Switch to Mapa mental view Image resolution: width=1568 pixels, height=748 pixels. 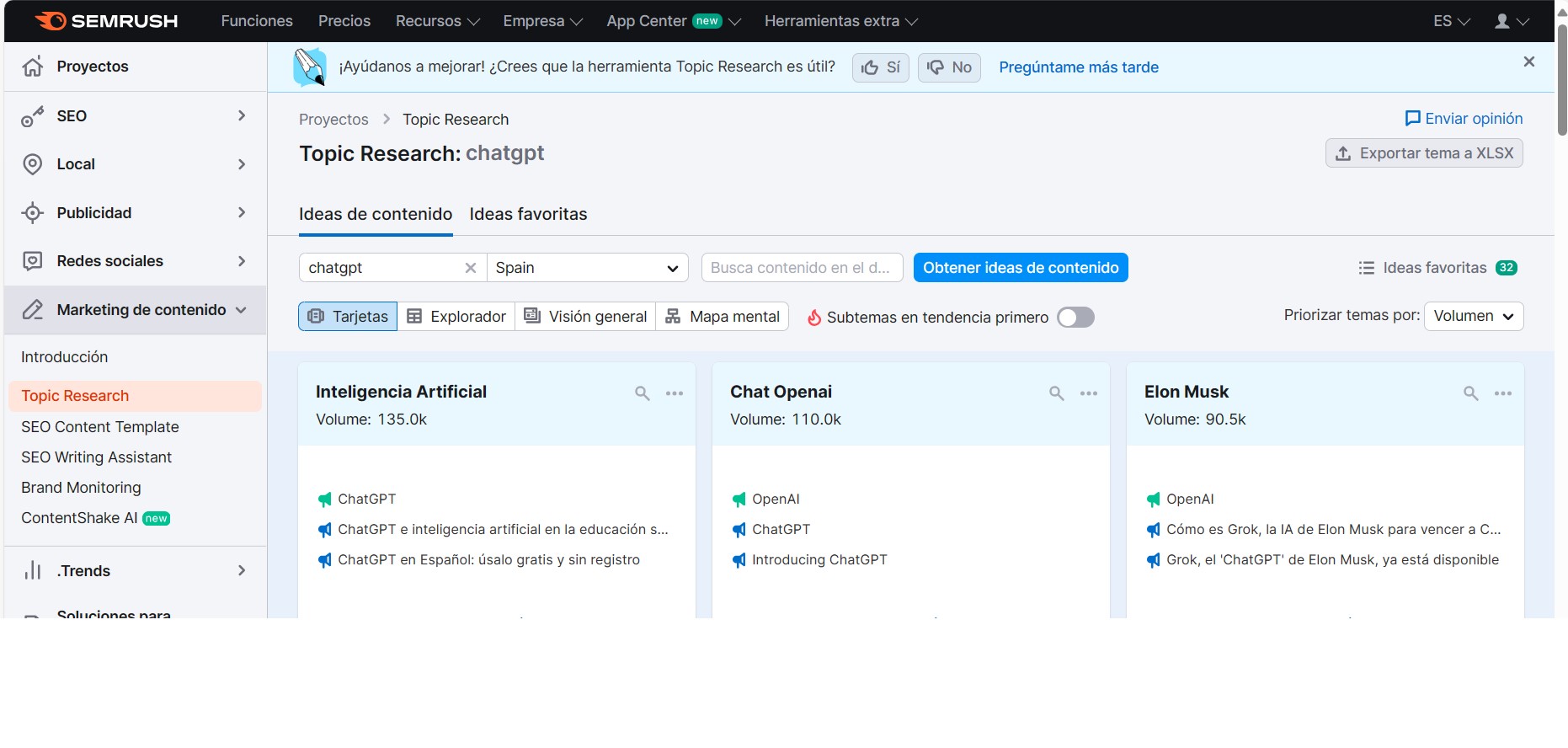tap(722, 317)
